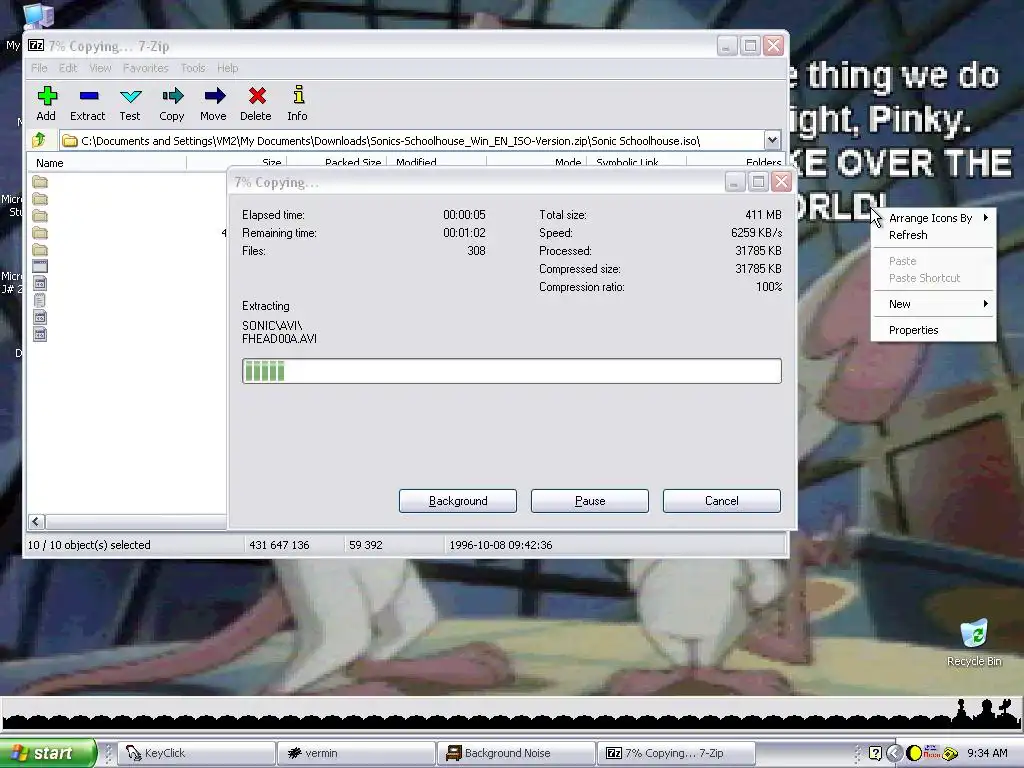The image size is (1024, 768).
Task: Click the yellow moon tray icon
Action: 914,753
